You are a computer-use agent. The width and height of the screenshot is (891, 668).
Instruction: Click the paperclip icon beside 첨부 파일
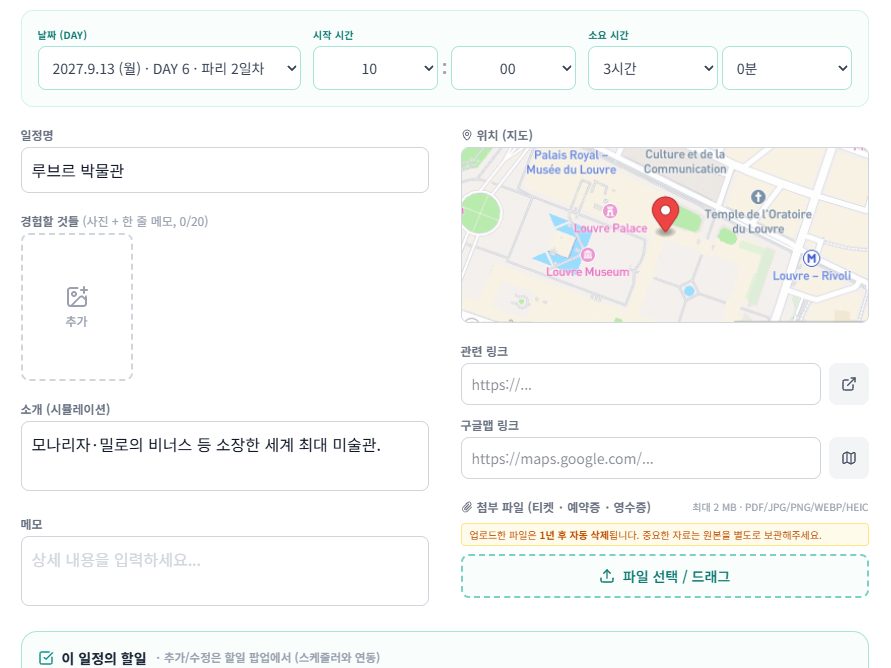pos(467,507)
